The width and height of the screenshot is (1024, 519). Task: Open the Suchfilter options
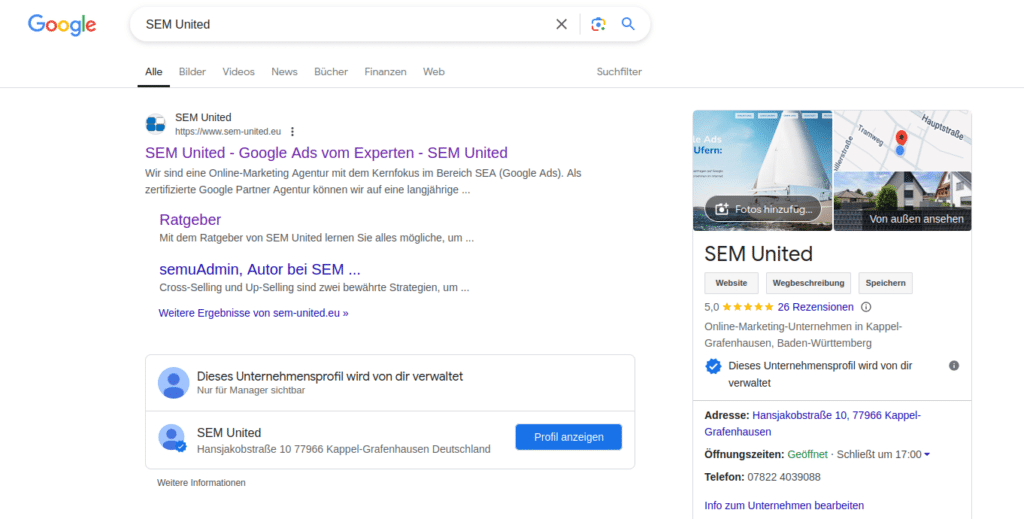pos(619,72)
